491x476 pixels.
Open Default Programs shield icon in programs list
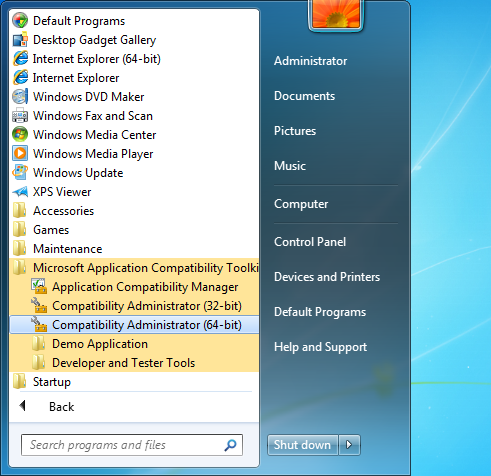[x=20, y=21]
